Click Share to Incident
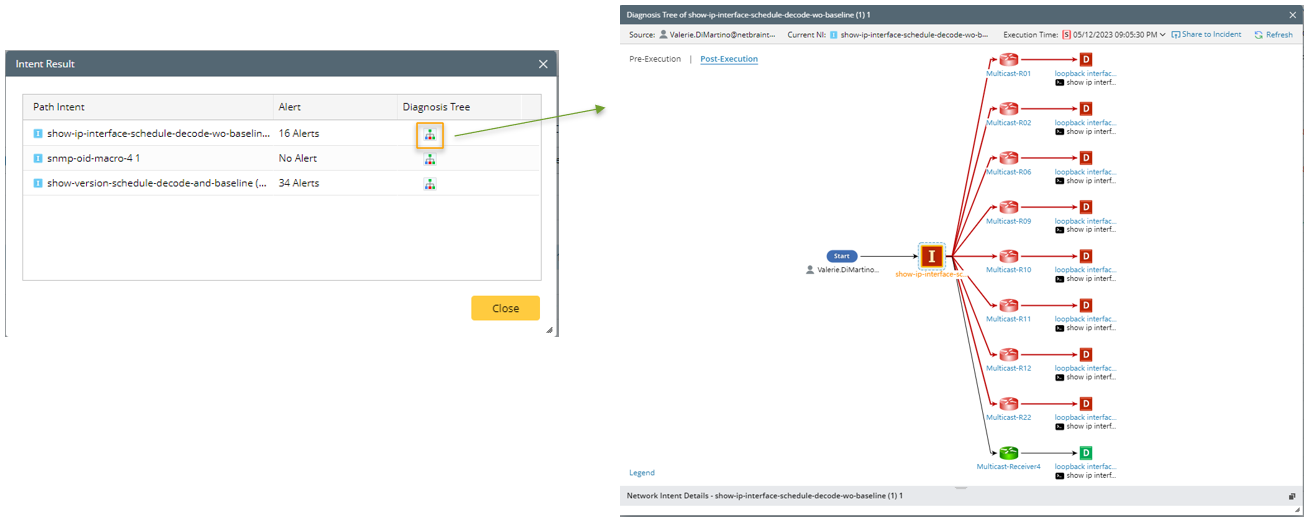Image resolution: width=1308 pixels, height=527 pixels. [x=1206, y=34]
